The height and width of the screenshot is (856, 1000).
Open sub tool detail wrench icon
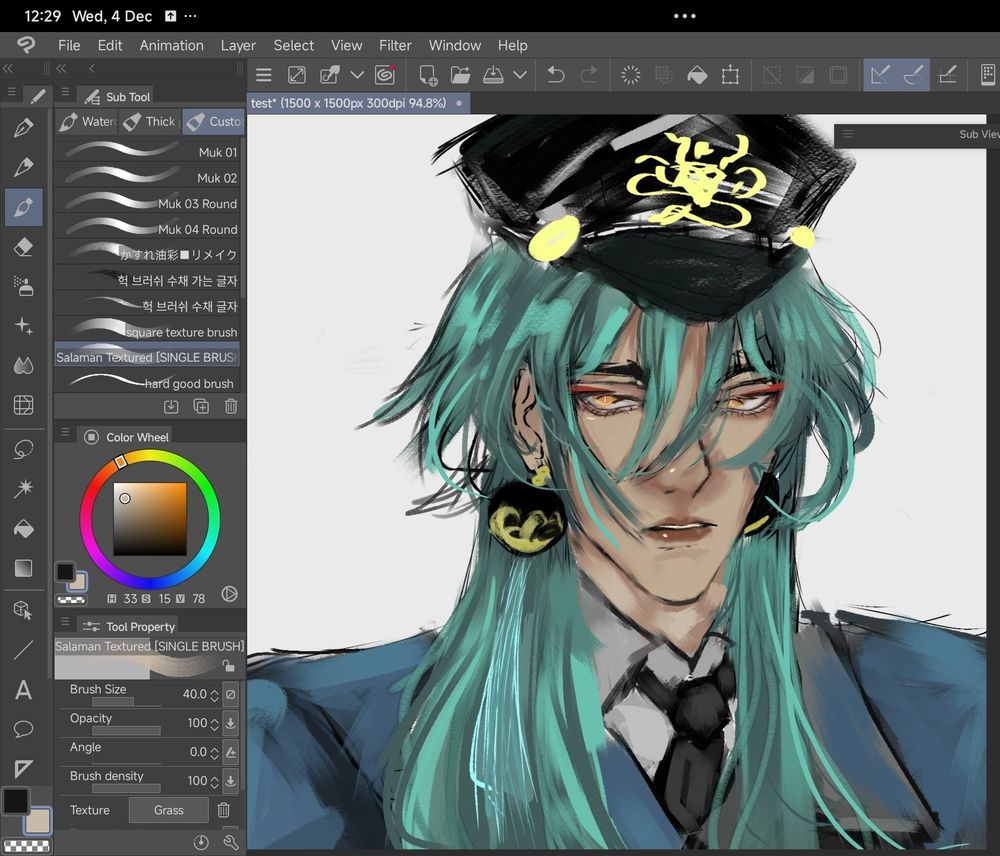click(231, 842)
